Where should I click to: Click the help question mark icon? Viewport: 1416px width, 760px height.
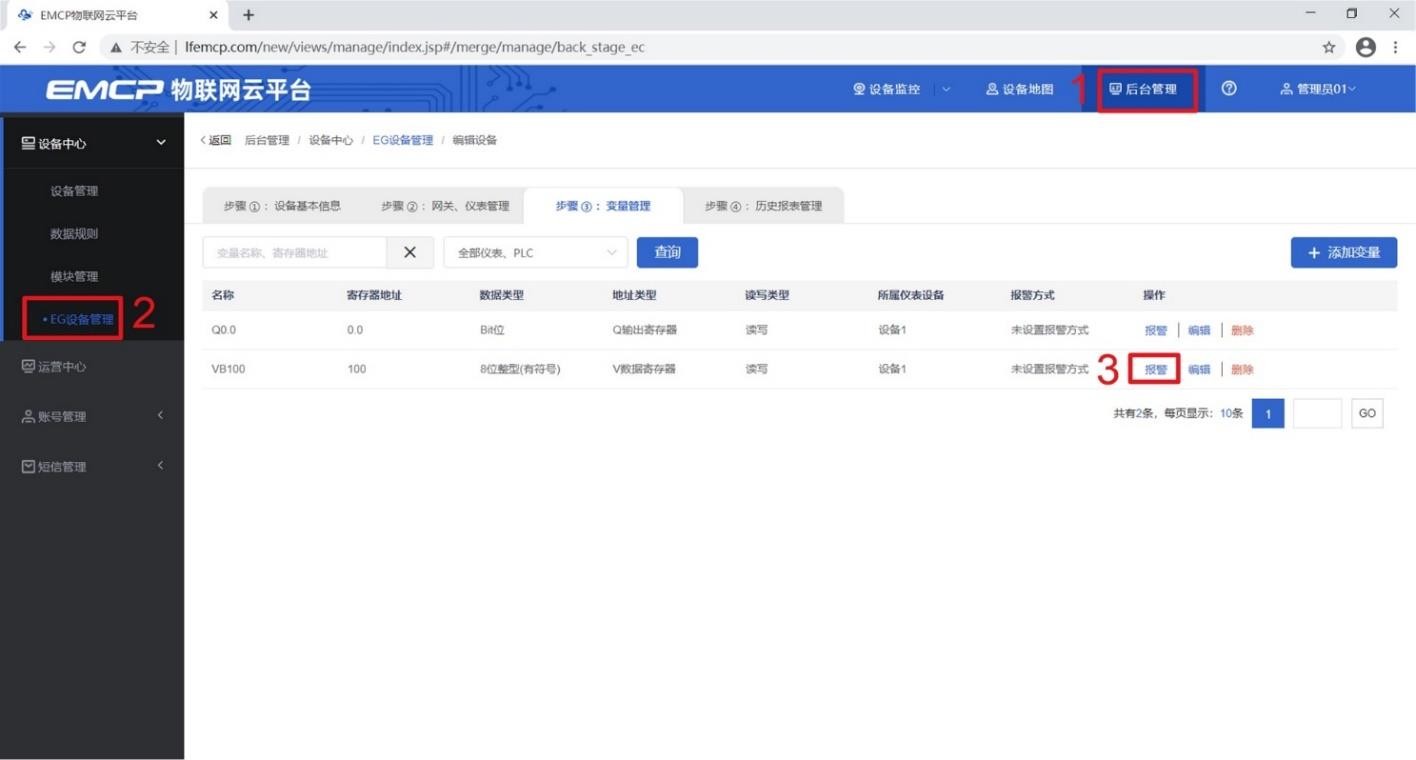coord(1229,89)
